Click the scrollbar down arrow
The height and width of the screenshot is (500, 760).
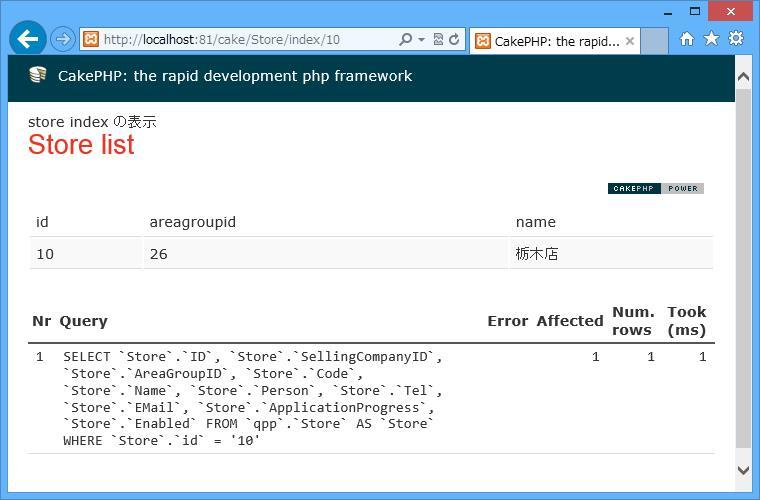click(743, 470)
